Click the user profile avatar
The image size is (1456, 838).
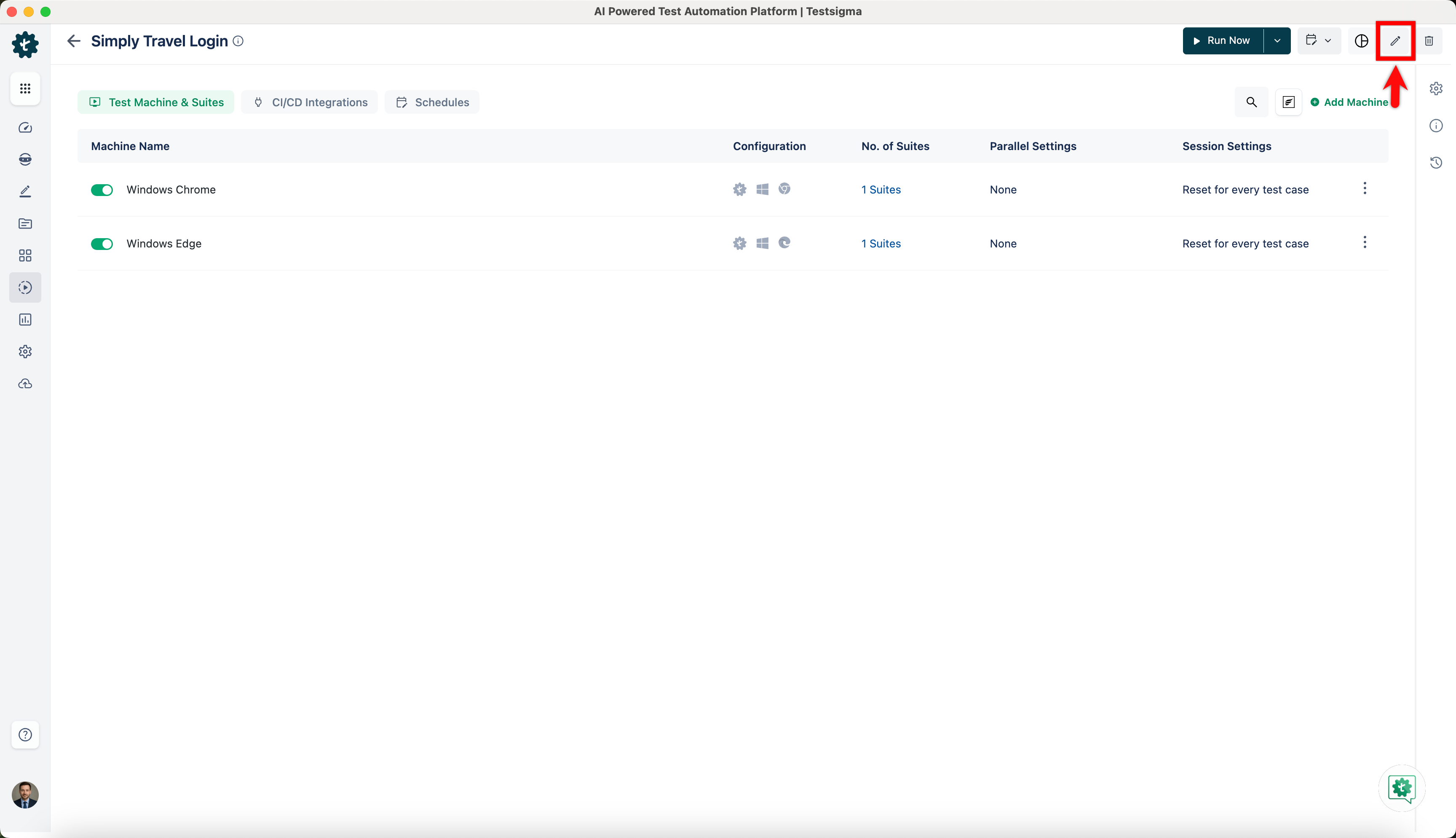tap(25, 795)
